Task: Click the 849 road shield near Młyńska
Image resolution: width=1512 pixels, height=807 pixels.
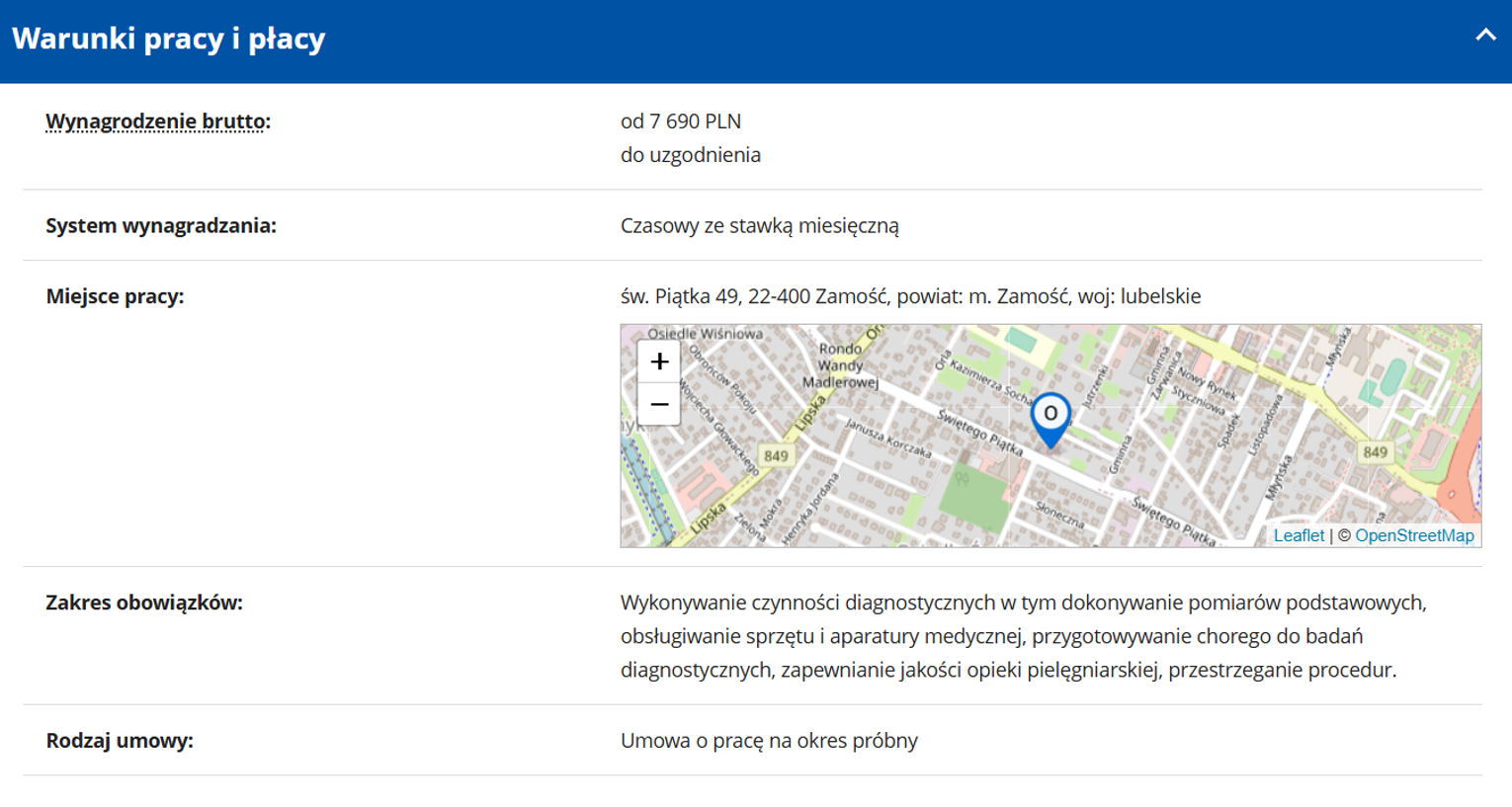Action: 1375,452
